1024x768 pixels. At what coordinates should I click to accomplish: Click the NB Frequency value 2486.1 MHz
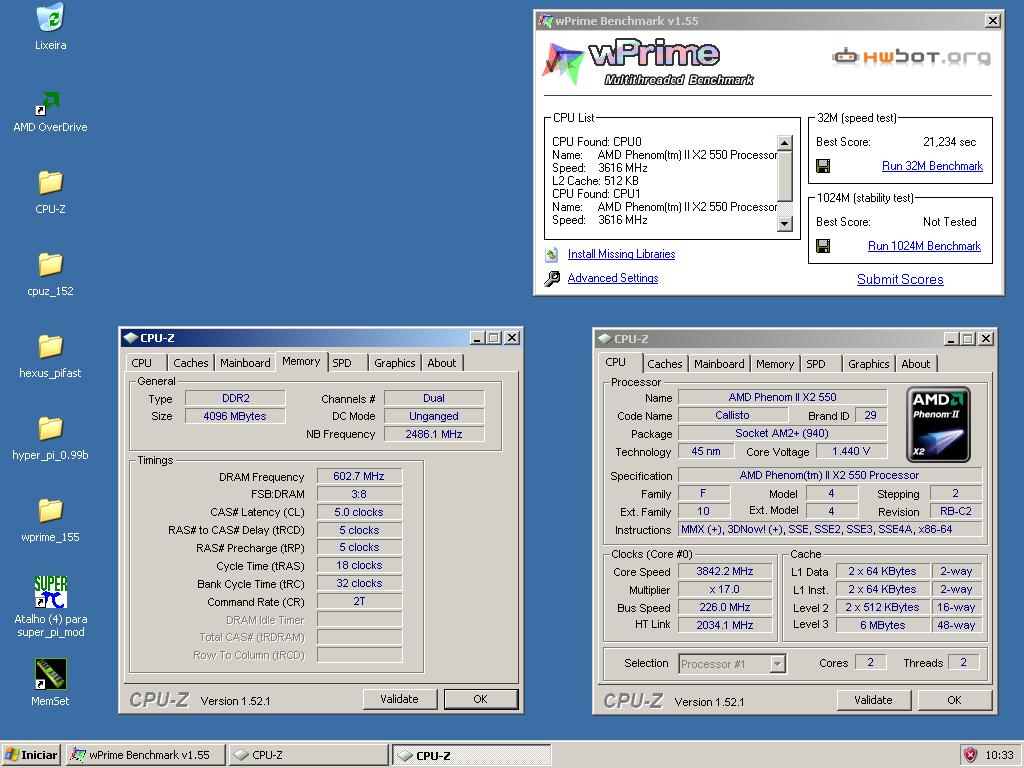[434, 434]
